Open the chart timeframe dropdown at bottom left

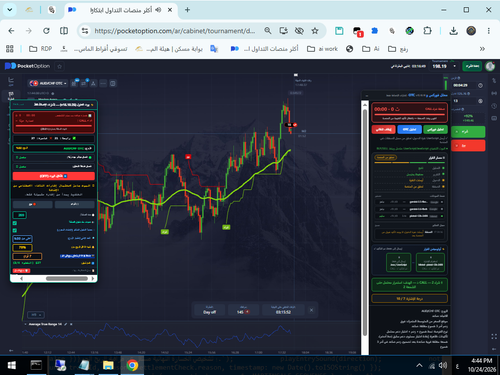pyautogui.click(x=36, y=315)
